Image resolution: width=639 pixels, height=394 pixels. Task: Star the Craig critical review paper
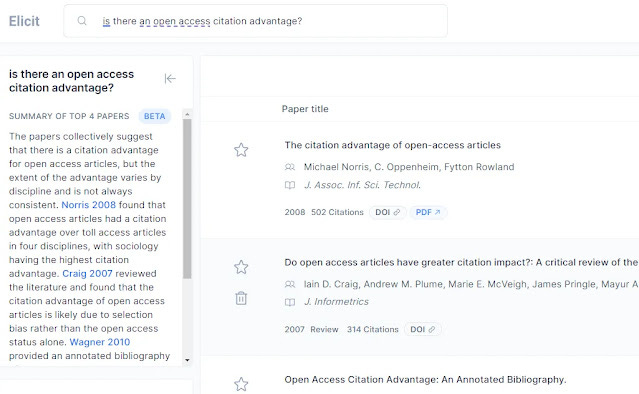pyautogui.click(x=241, y=267)
